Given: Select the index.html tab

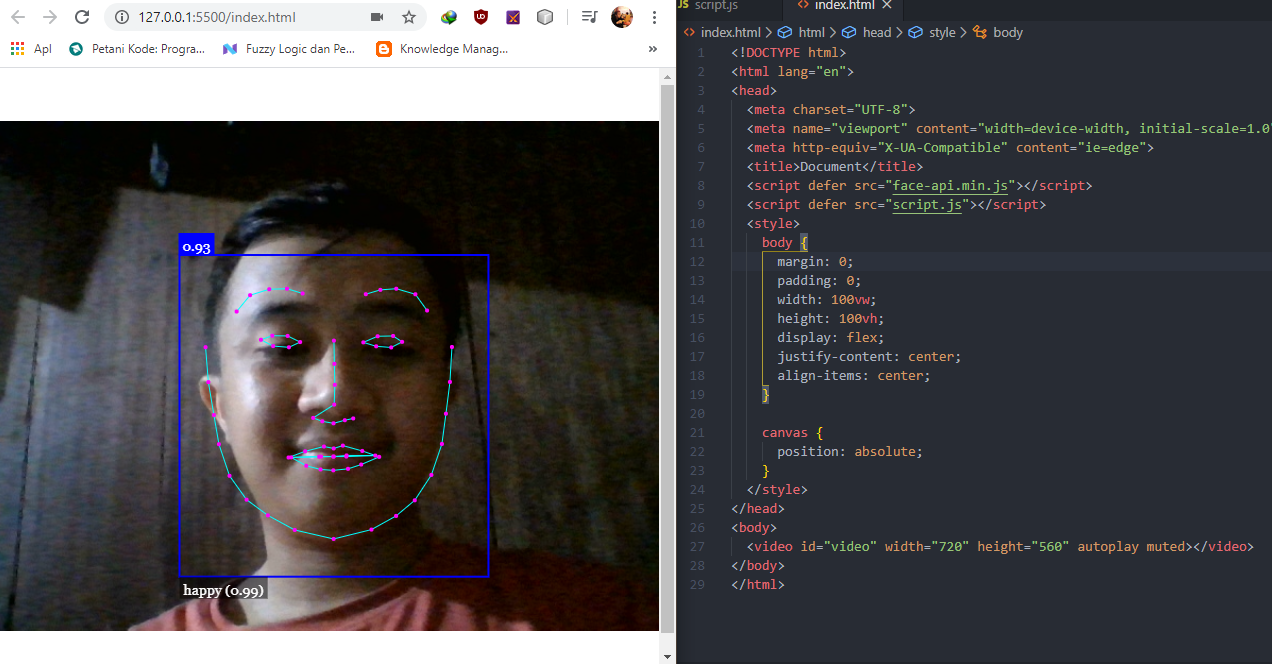Looking at the screenshot, I should click(840, 7).
